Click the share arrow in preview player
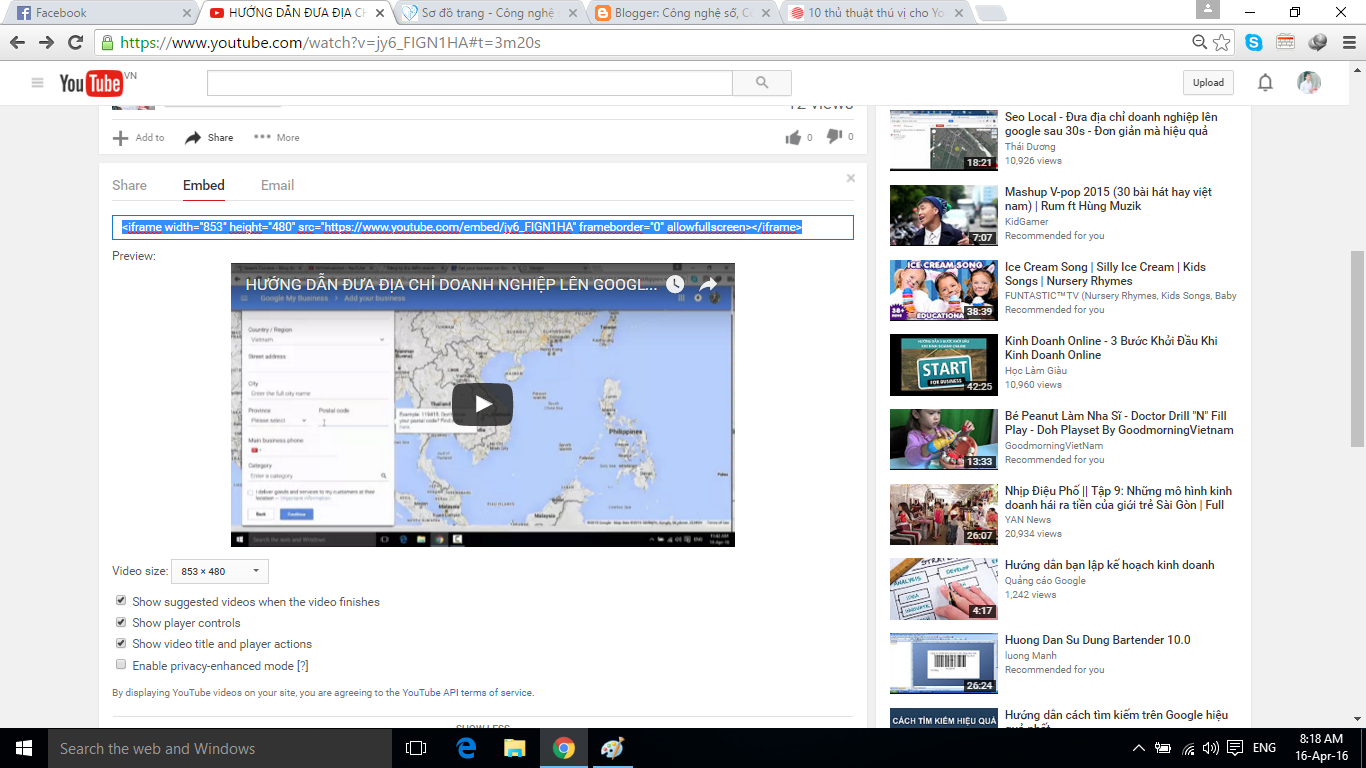This screenshot has height=768, width=1366. pos(708,284)
